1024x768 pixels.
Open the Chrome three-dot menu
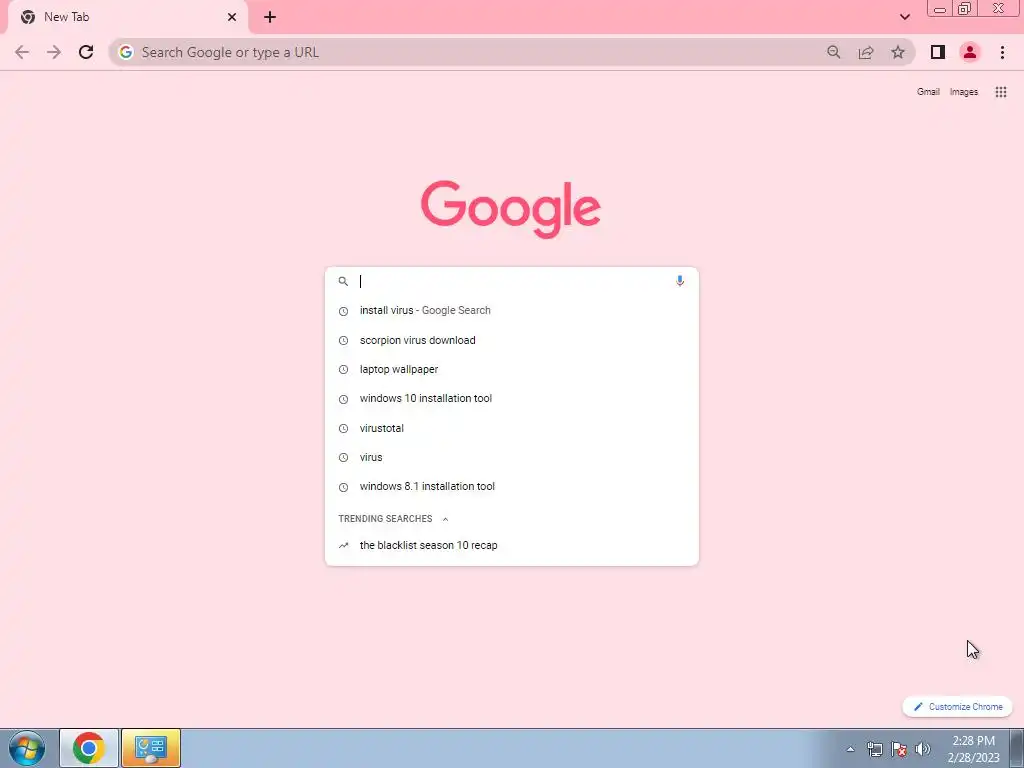(x=1002, y=52)
